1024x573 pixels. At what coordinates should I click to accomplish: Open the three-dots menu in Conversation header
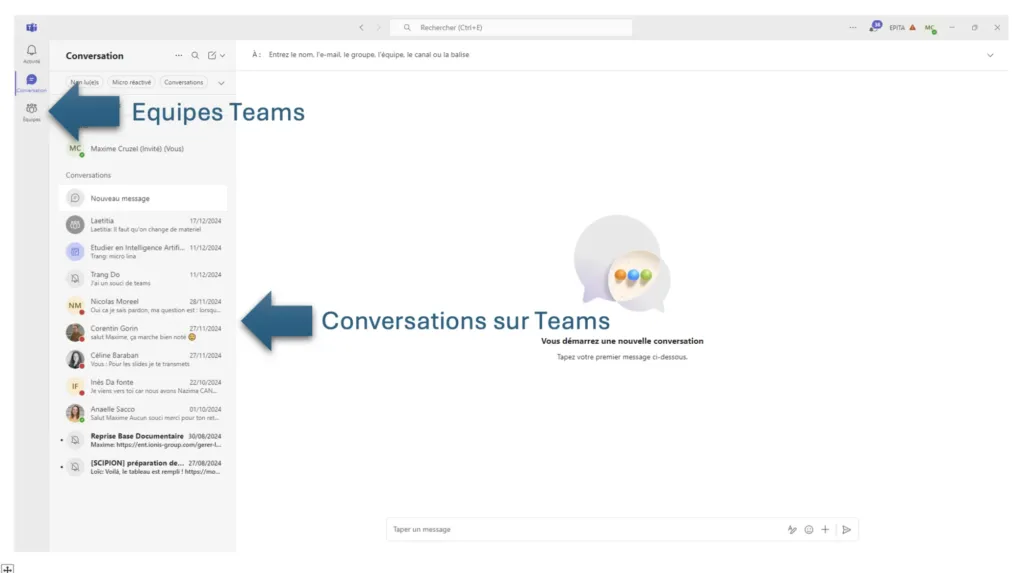point(178,56)
